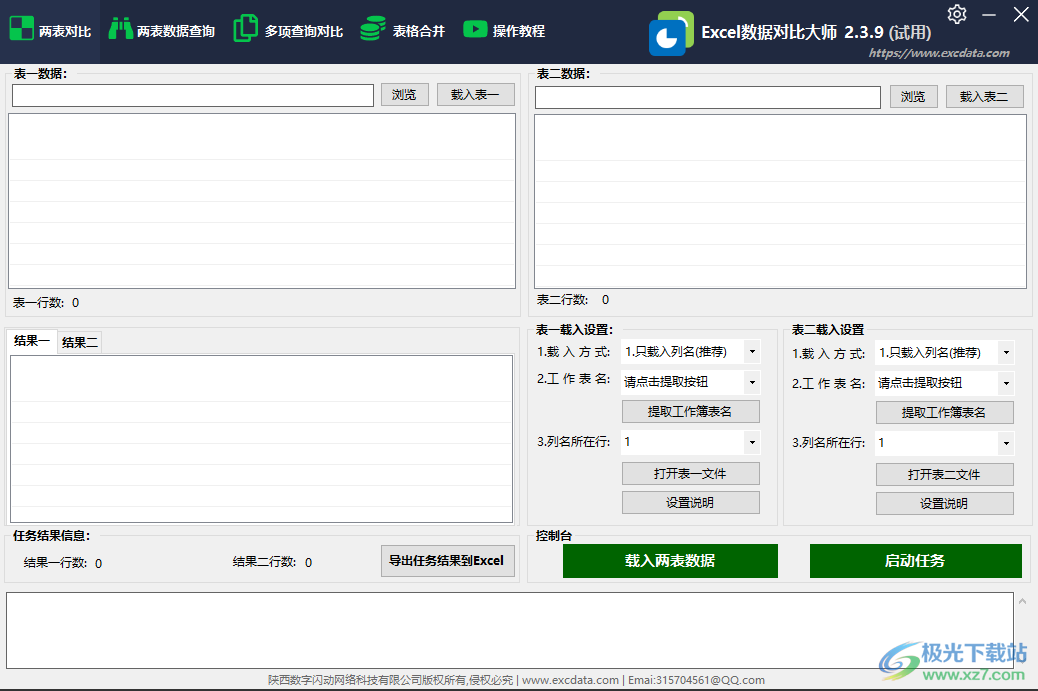This screenshot has height=691, width=1038.
Task: Expand 表一 载入方式 dropdown
Action: pyautogui.click(x=752, y=351)
